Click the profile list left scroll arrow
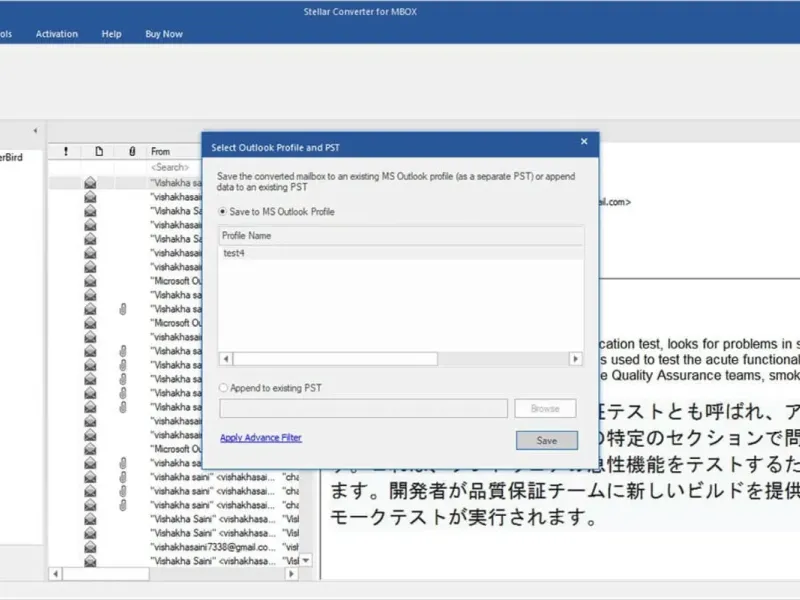Image resolution: width=800 pixels, height=600 pixels. (226, 359)
